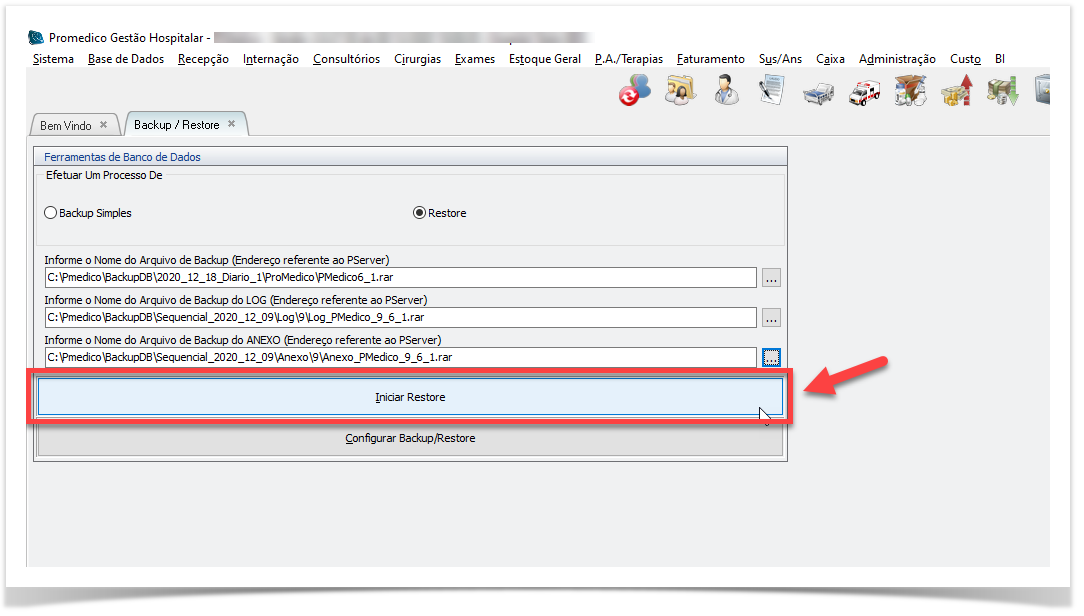Viewport: 1084px width, 616px height.
Task: Open the Base de Dados menu
Action: (126, 59)
